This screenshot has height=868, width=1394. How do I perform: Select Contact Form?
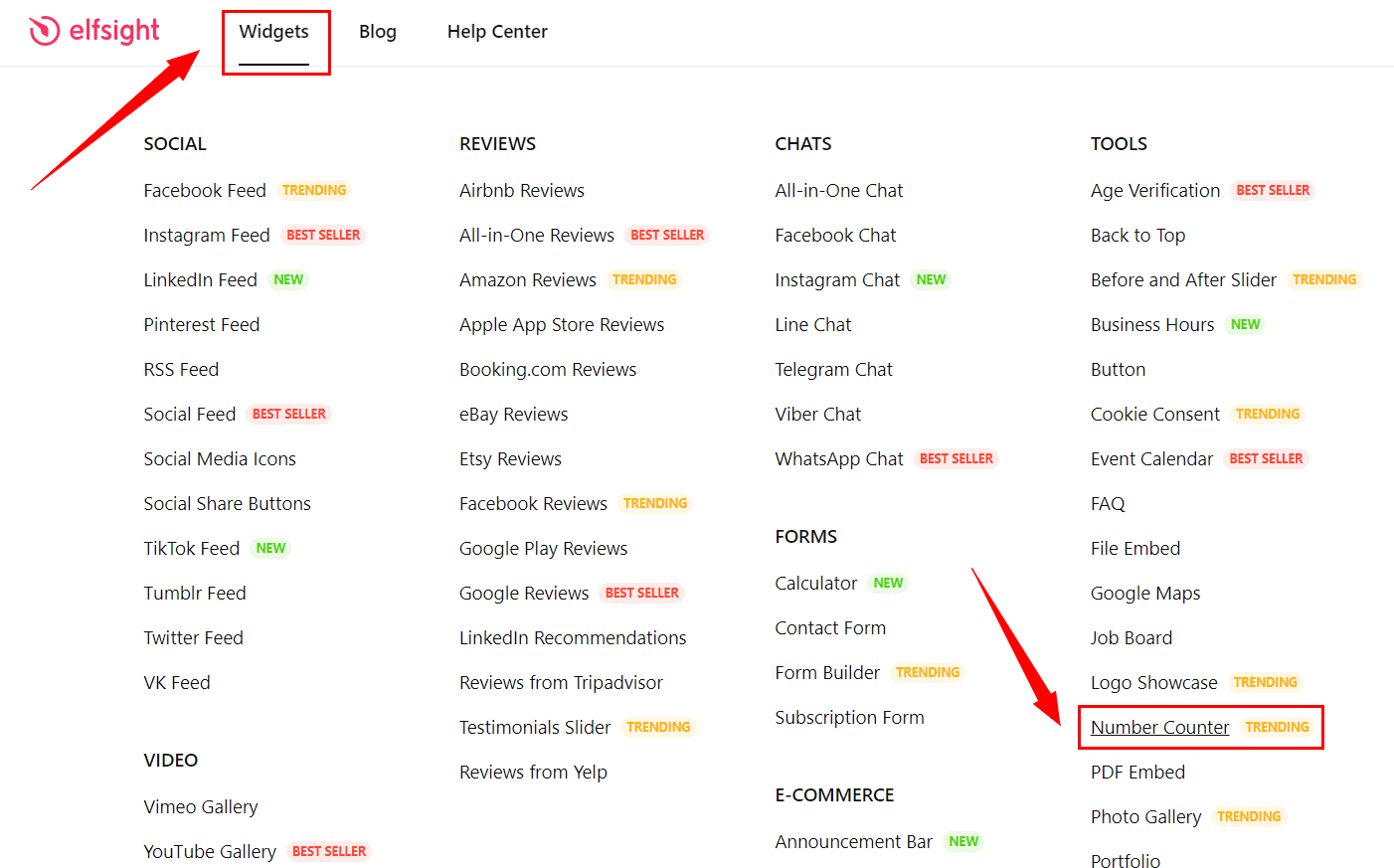click(830, 627)
